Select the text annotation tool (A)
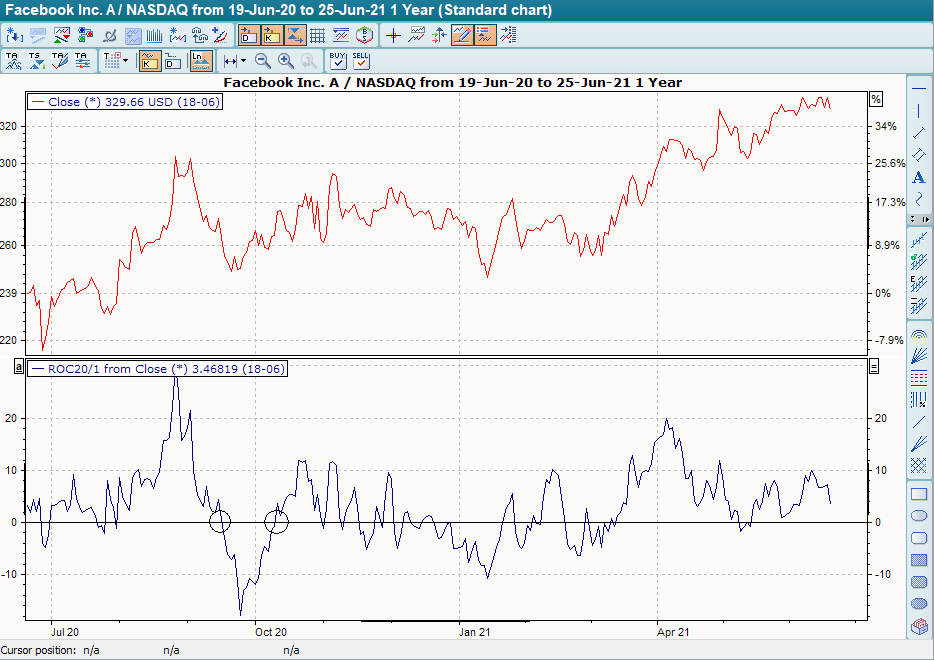The image size is (934, 660). 919,178
